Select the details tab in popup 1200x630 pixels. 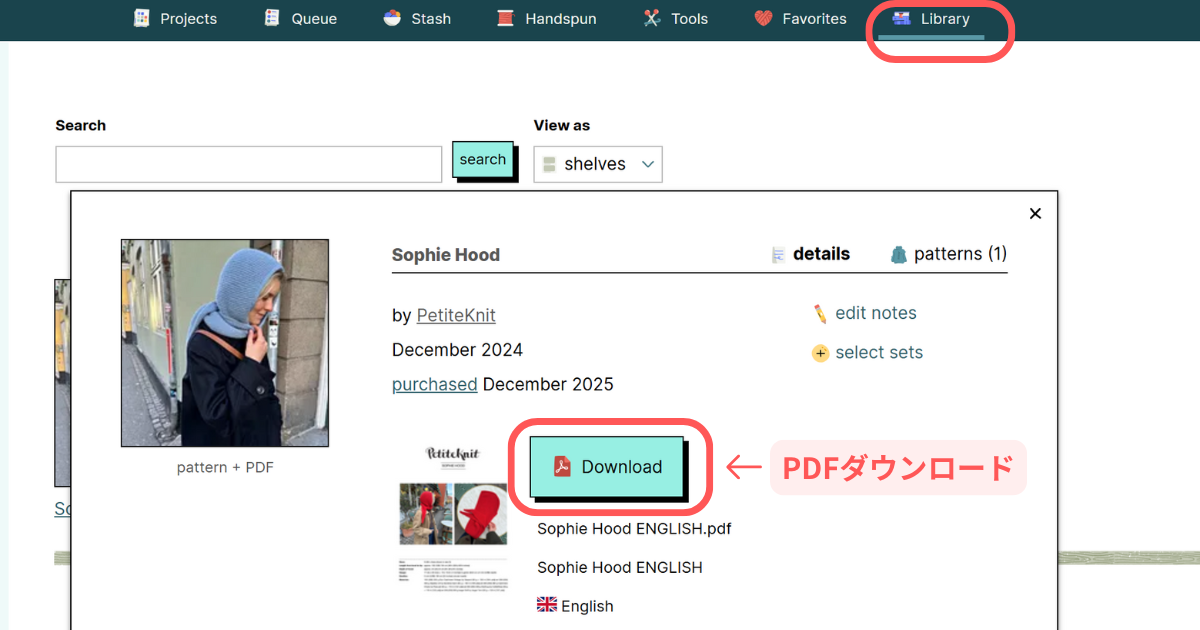[x=811, y=254]
